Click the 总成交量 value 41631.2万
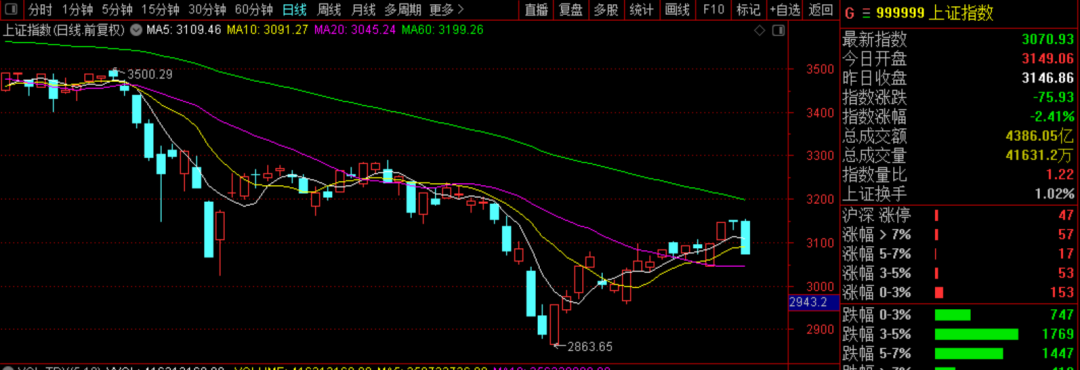Image resolution: width=1080 pixels, height=370 pixels. tap(1039, 156)
